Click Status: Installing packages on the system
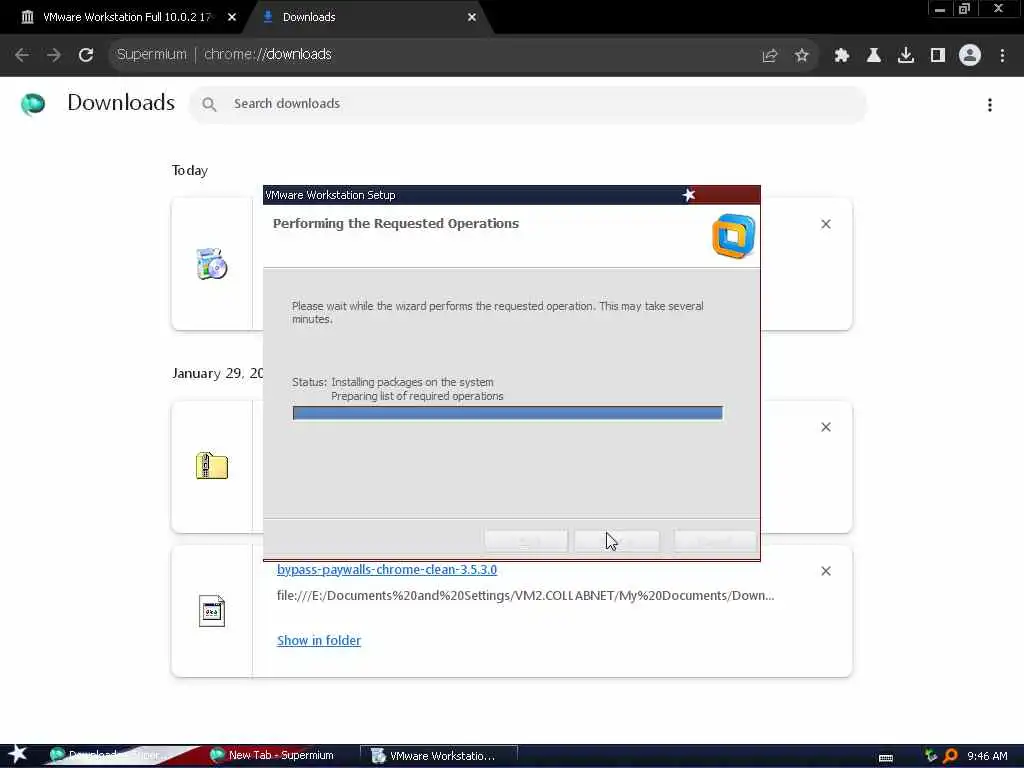This screenshot has height=768, width=1024. pyautogui.click(x=392, y=382)
